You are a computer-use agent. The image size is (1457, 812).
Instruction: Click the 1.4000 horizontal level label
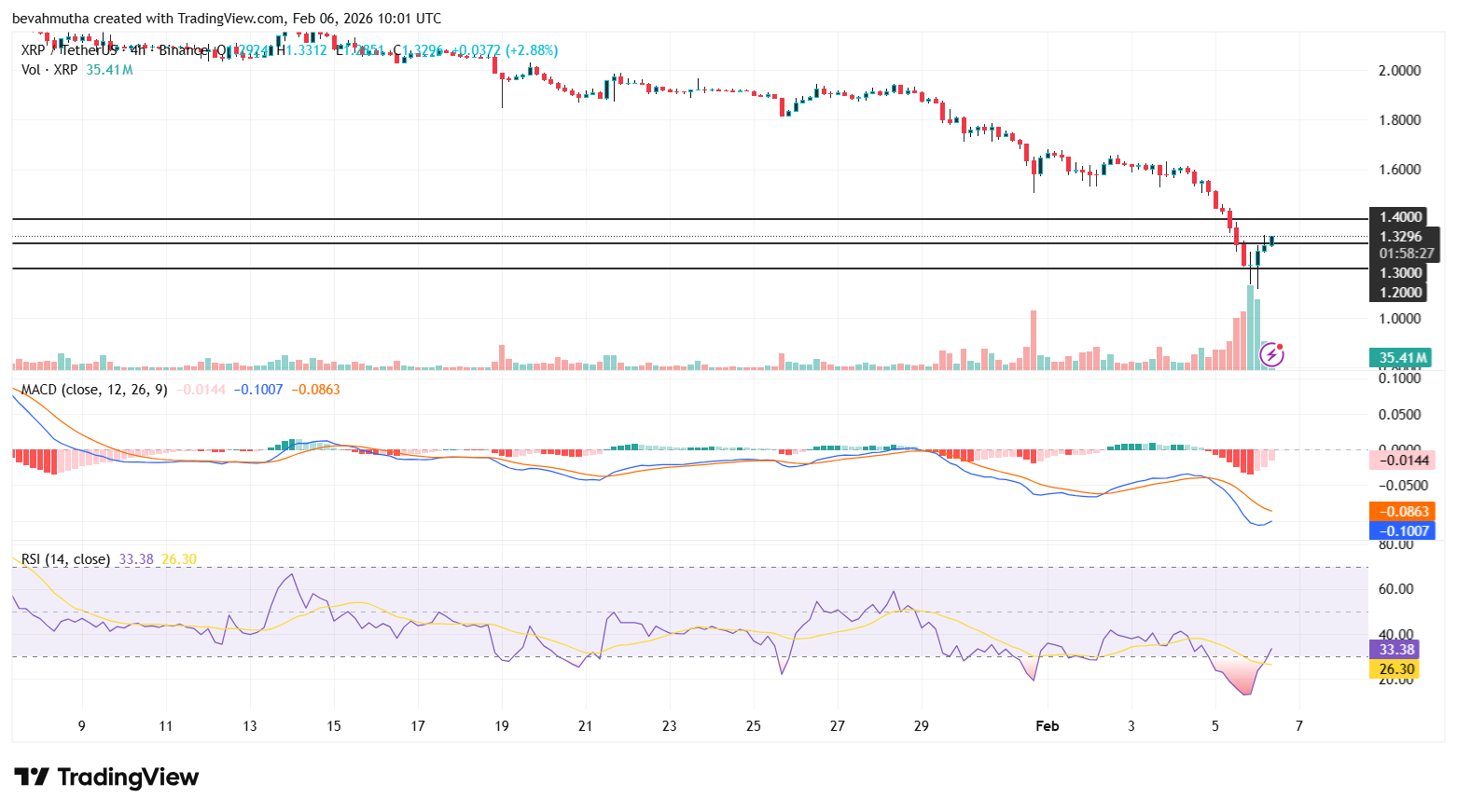(x=1403, y=216)
